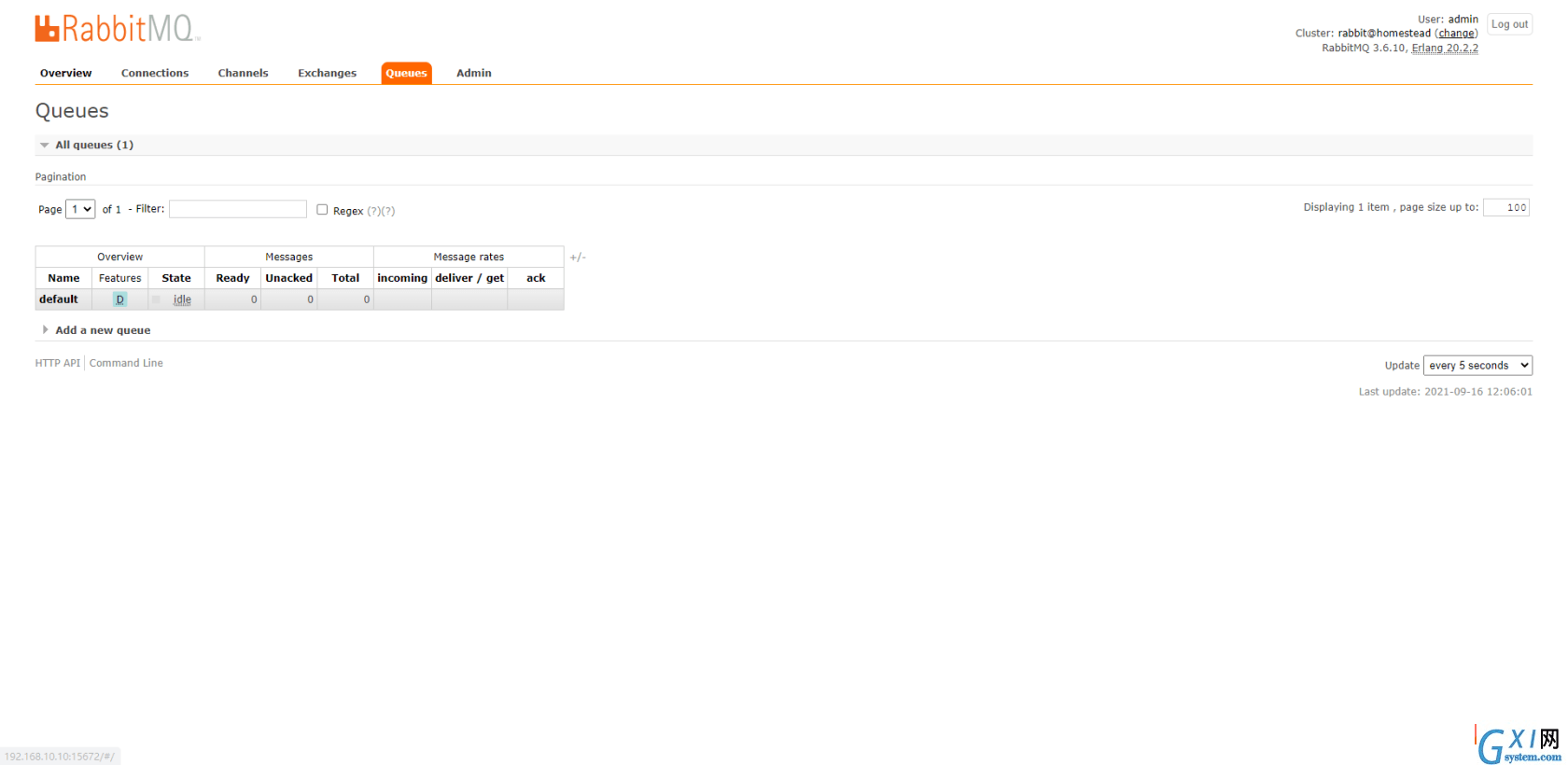The image size is (1568, 765).
Task: Open the default queue link
Action: coord(59,299)
